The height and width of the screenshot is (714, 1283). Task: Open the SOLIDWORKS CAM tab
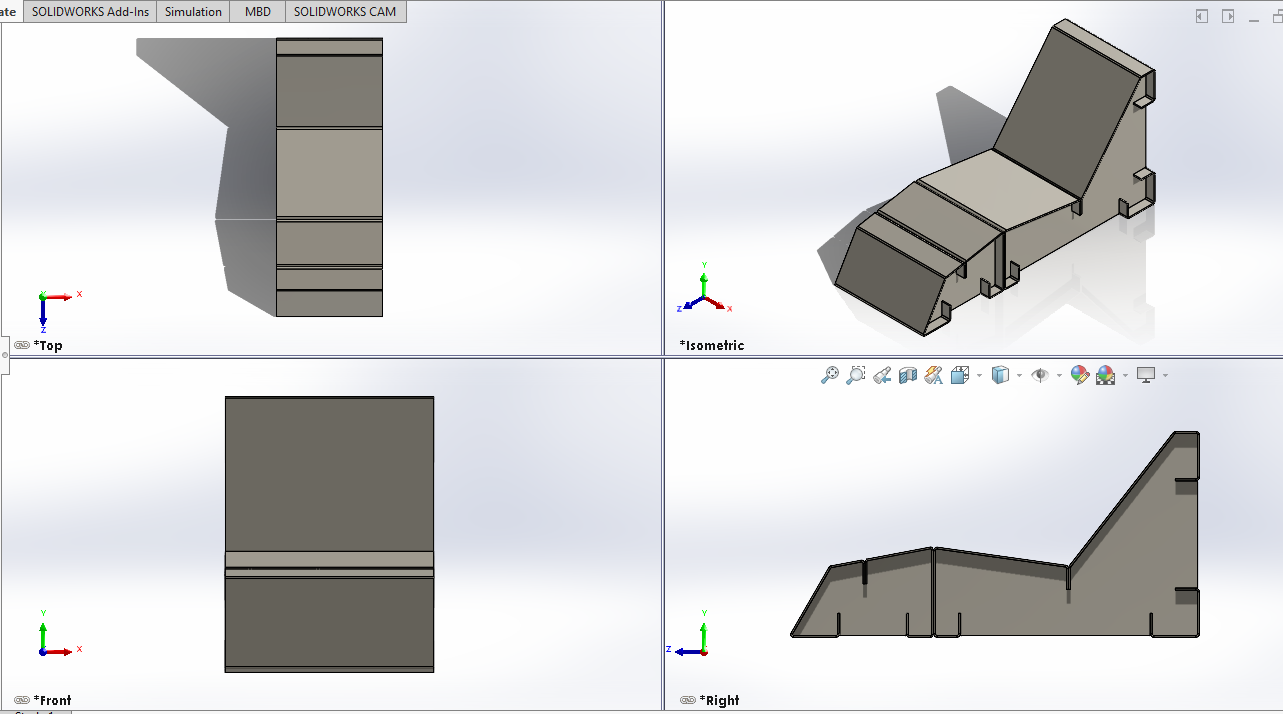pos(345,12)
